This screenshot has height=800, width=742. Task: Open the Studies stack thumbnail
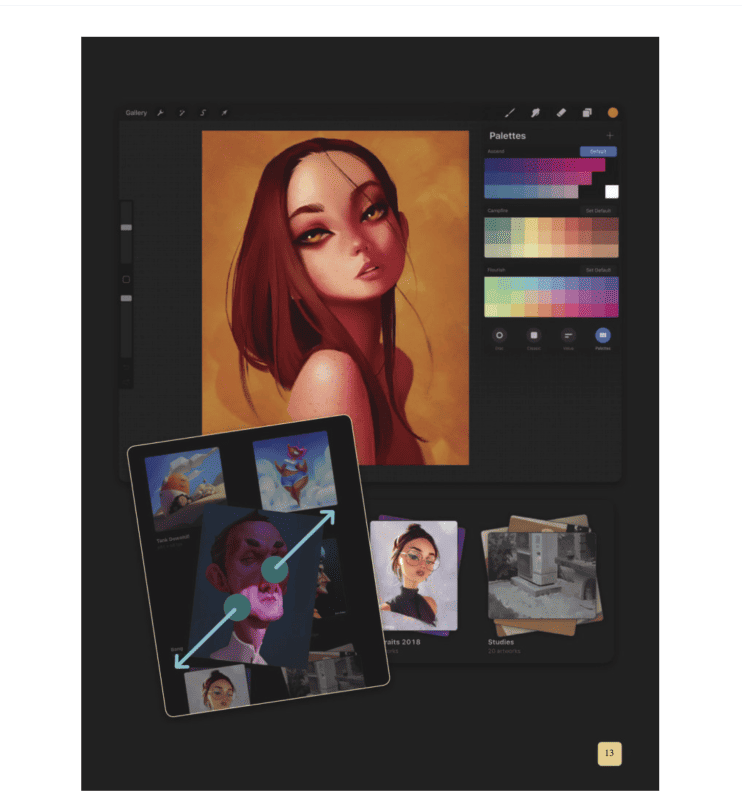542,574
